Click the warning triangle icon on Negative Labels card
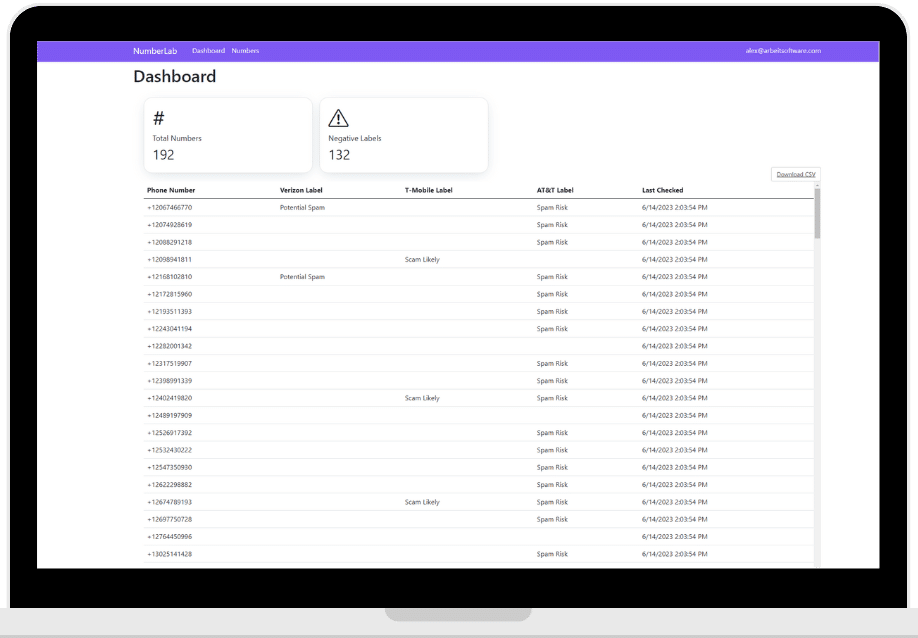 pos(339,118)
